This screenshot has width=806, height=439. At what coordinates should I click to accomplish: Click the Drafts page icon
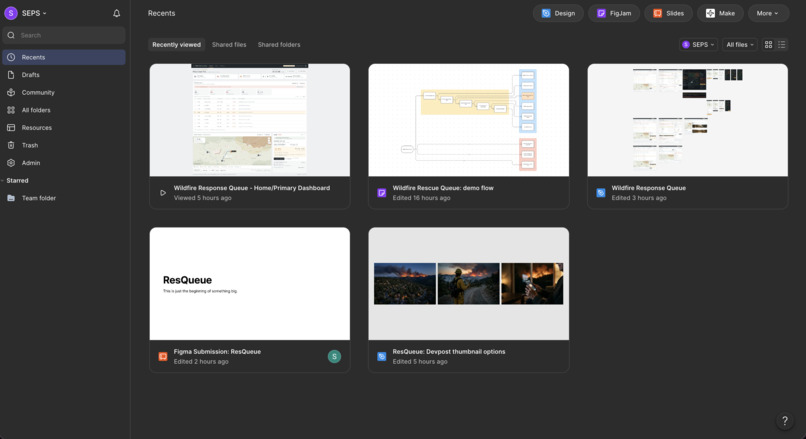pyautogui.click(x=11, y=75)
